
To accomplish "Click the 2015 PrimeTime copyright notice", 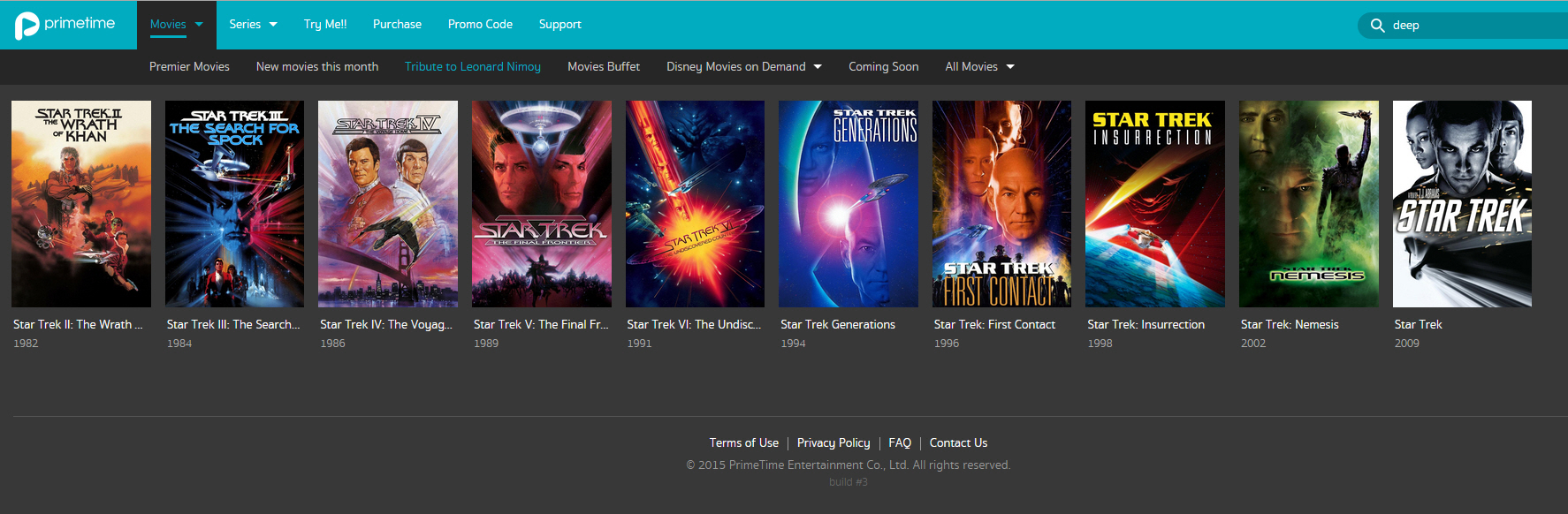I will pos(849,465).
